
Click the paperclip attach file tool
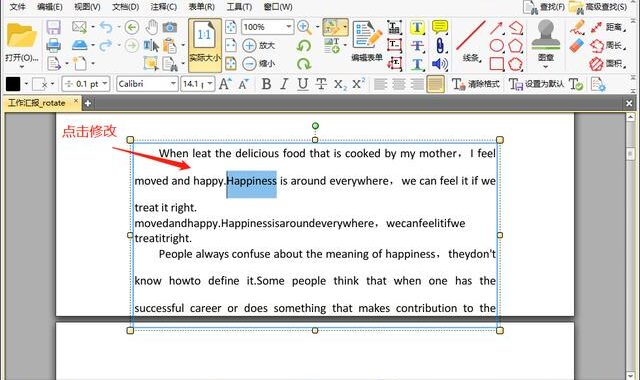[x=440, y=45]
